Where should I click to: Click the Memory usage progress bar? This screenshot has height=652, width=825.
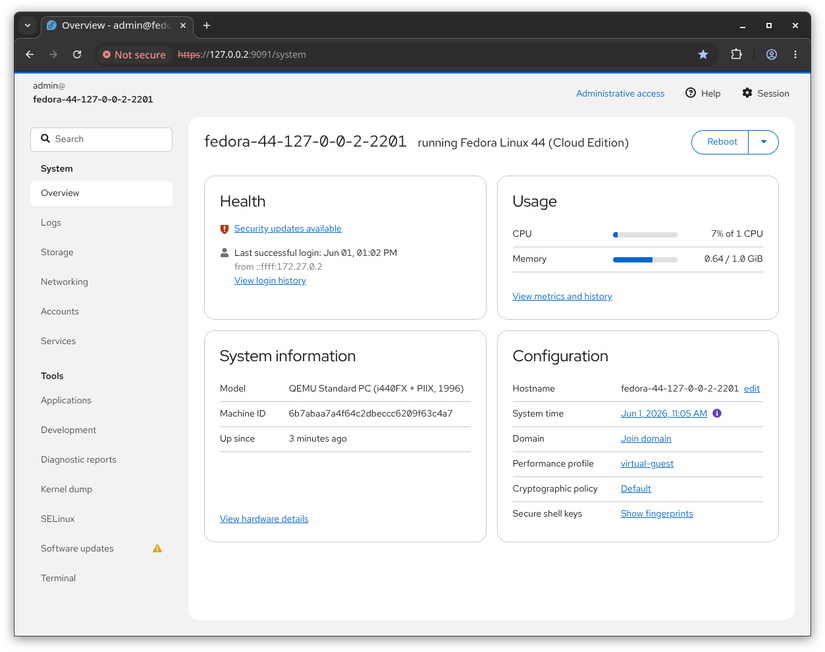coord(645,259)
